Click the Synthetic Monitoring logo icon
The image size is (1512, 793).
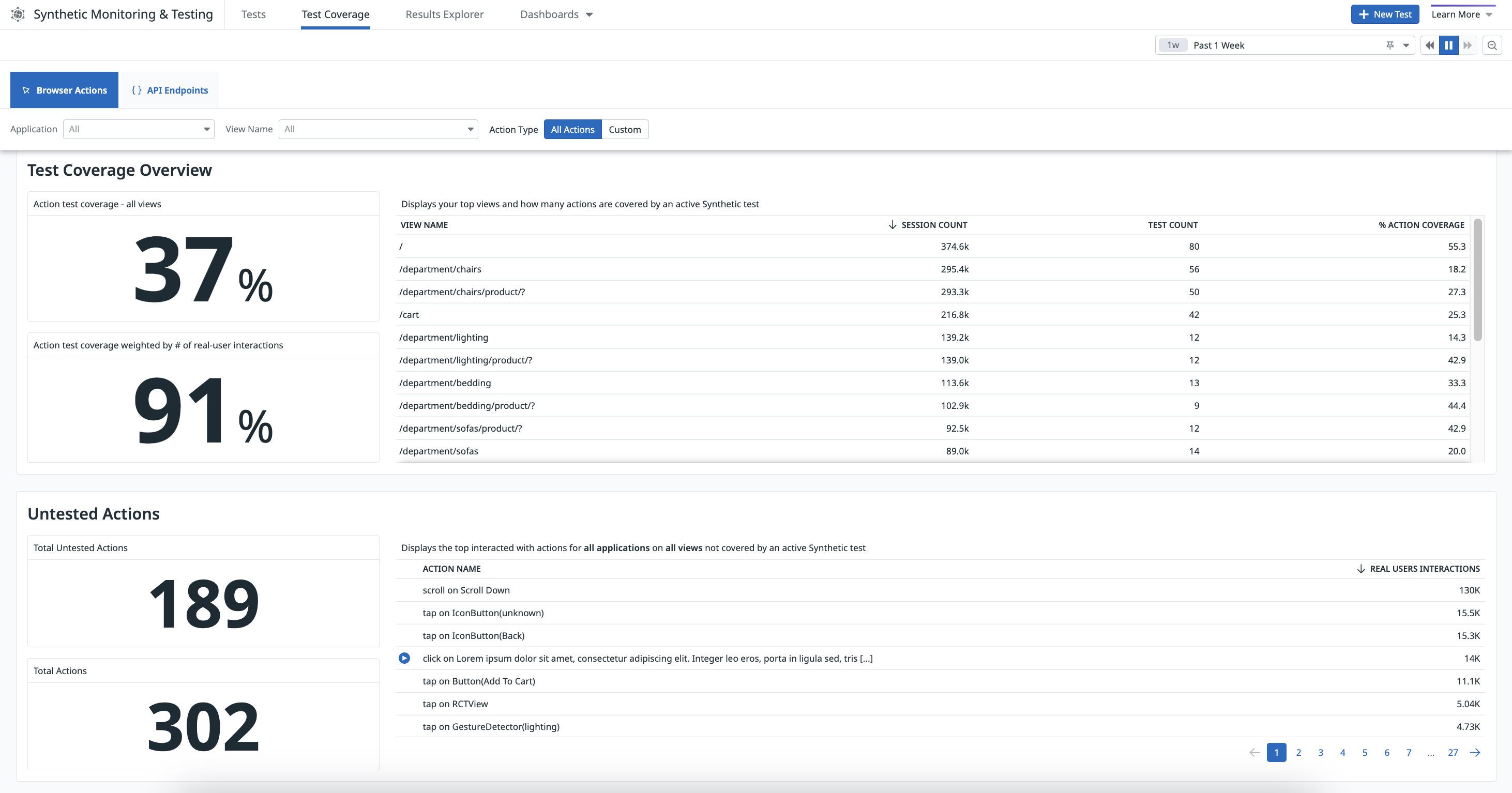point(18,14)
